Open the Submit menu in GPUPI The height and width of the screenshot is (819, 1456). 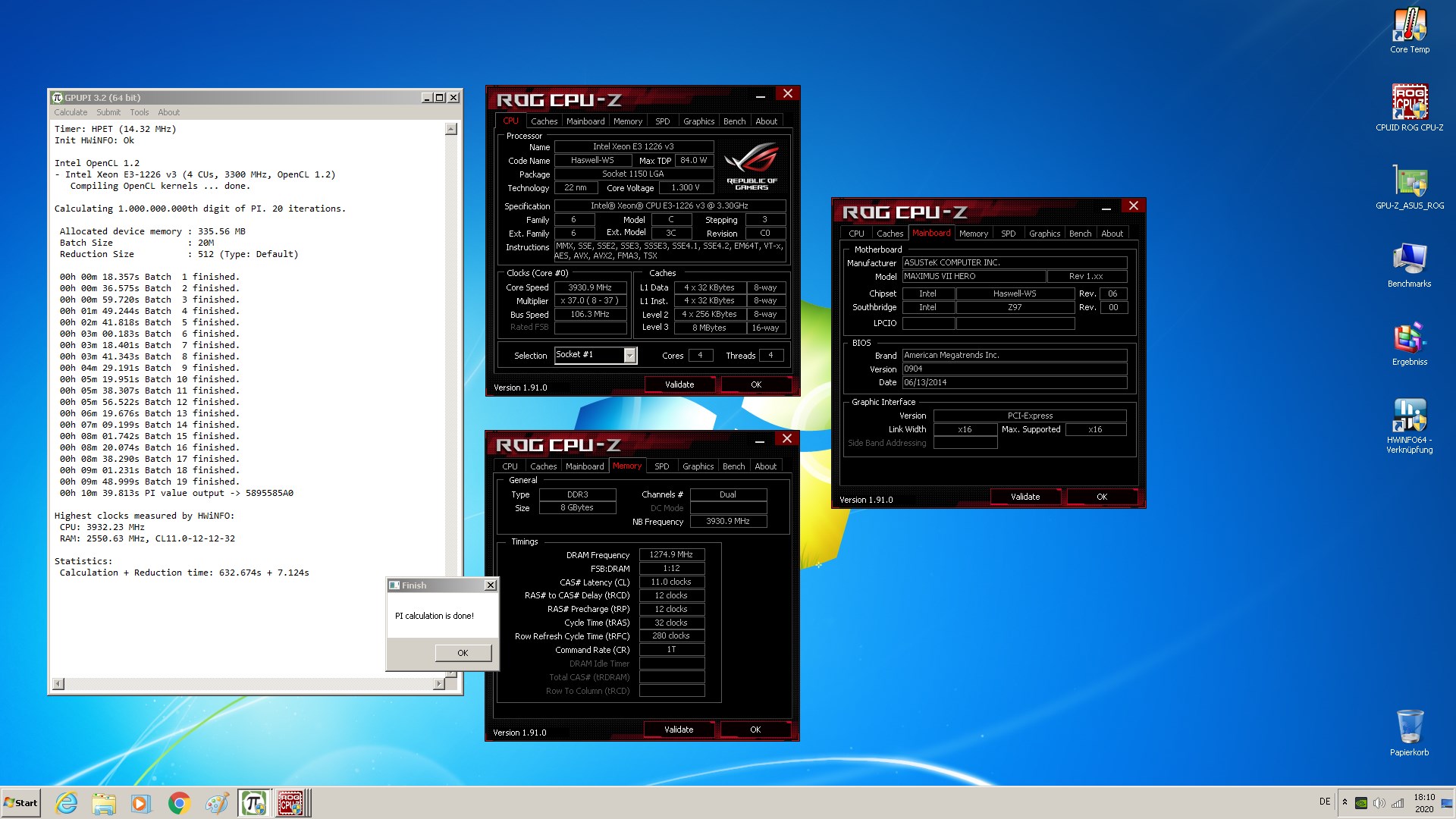point(108,112)
